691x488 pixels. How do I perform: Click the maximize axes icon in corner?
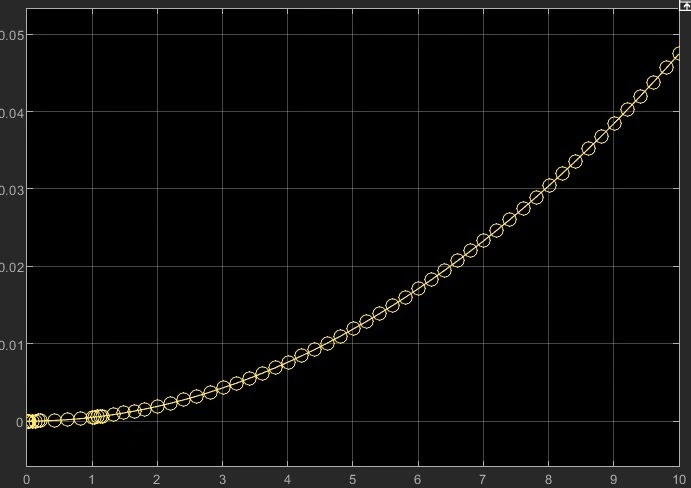[x=685, y=4]
